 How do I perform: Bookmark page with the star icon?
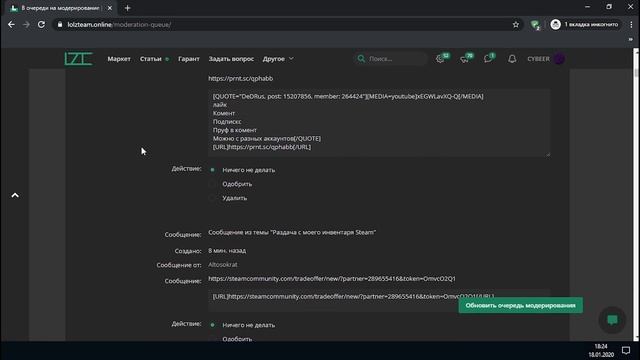[x=516, y=24]
